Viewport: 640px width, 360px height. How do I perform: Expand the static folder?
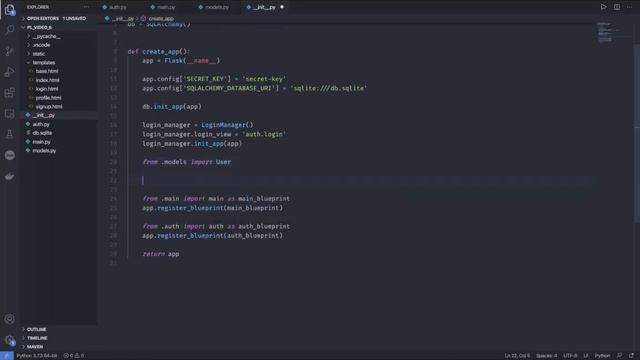pos(39,54)
